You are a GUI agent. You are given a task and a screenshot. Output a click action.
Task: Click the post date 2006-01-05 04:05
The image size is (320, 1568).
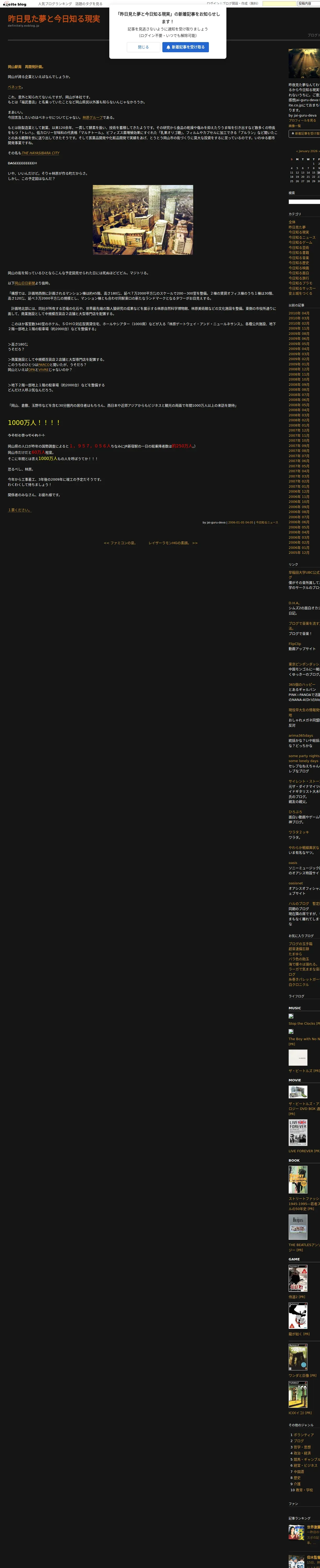point(240,522)
